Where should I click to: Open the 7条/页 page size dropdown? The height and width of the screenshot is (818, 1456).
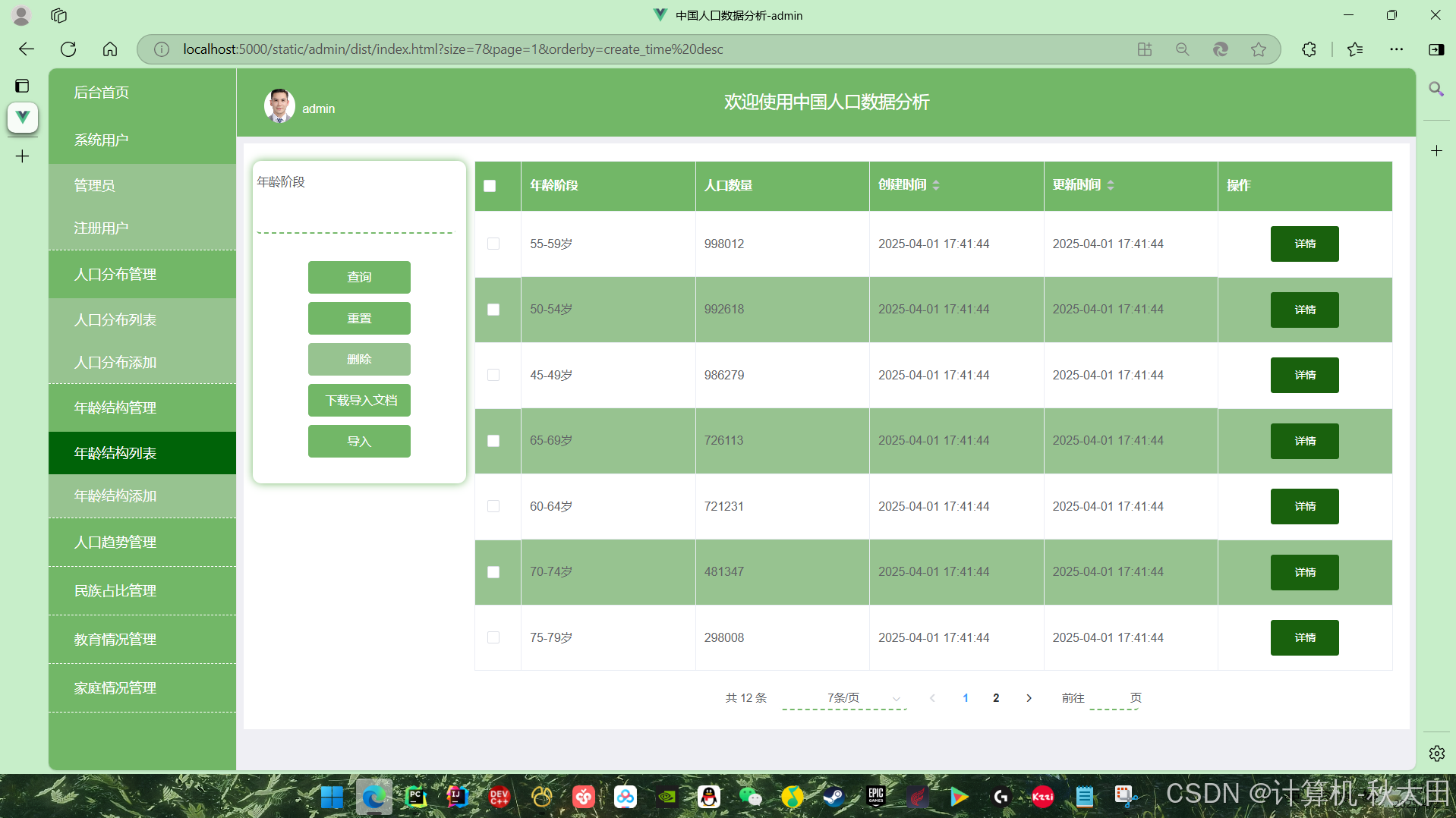point(844,698)
